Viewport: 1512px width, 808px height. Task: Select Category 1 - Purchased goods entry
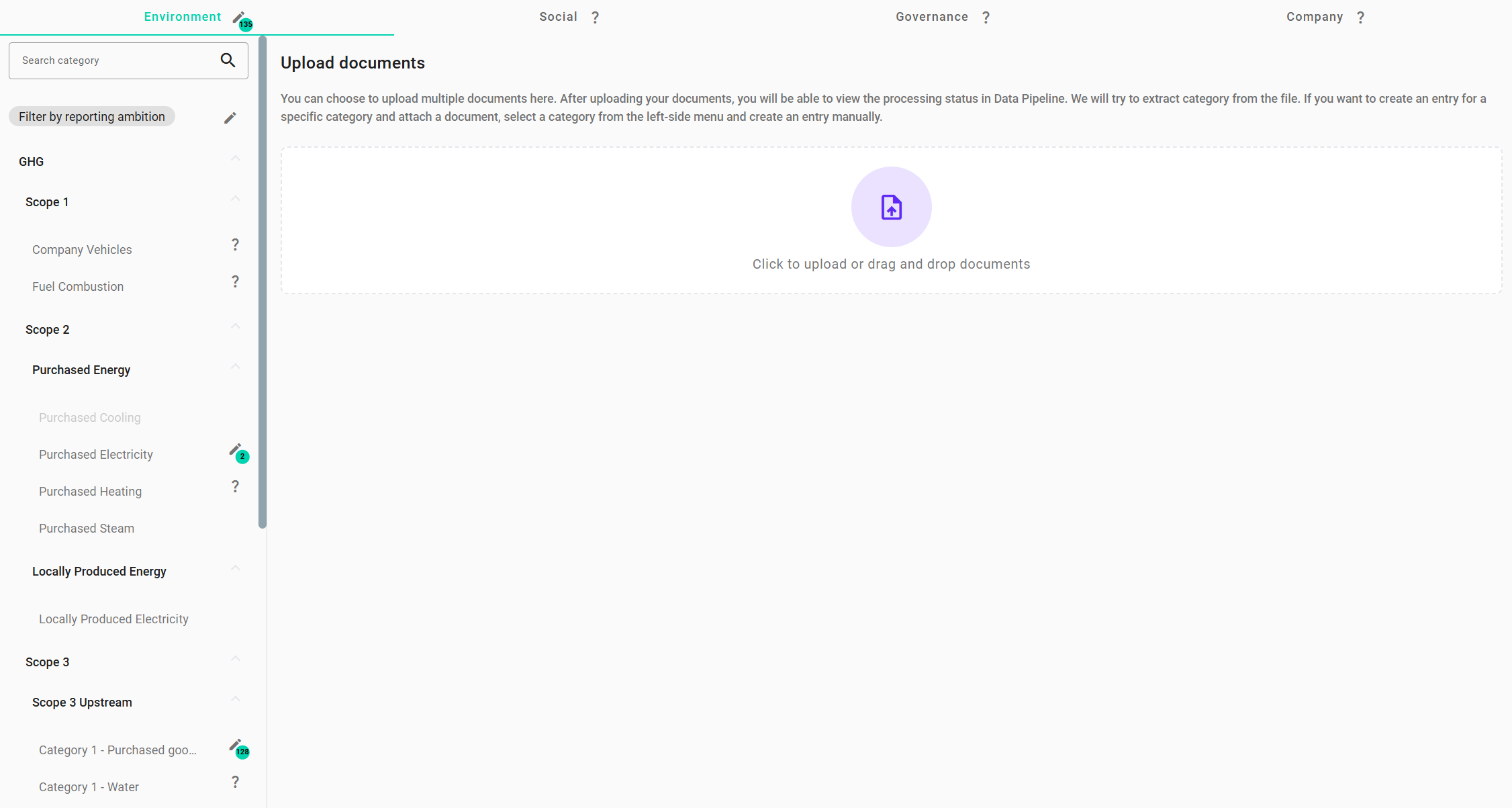pos(117,750)
